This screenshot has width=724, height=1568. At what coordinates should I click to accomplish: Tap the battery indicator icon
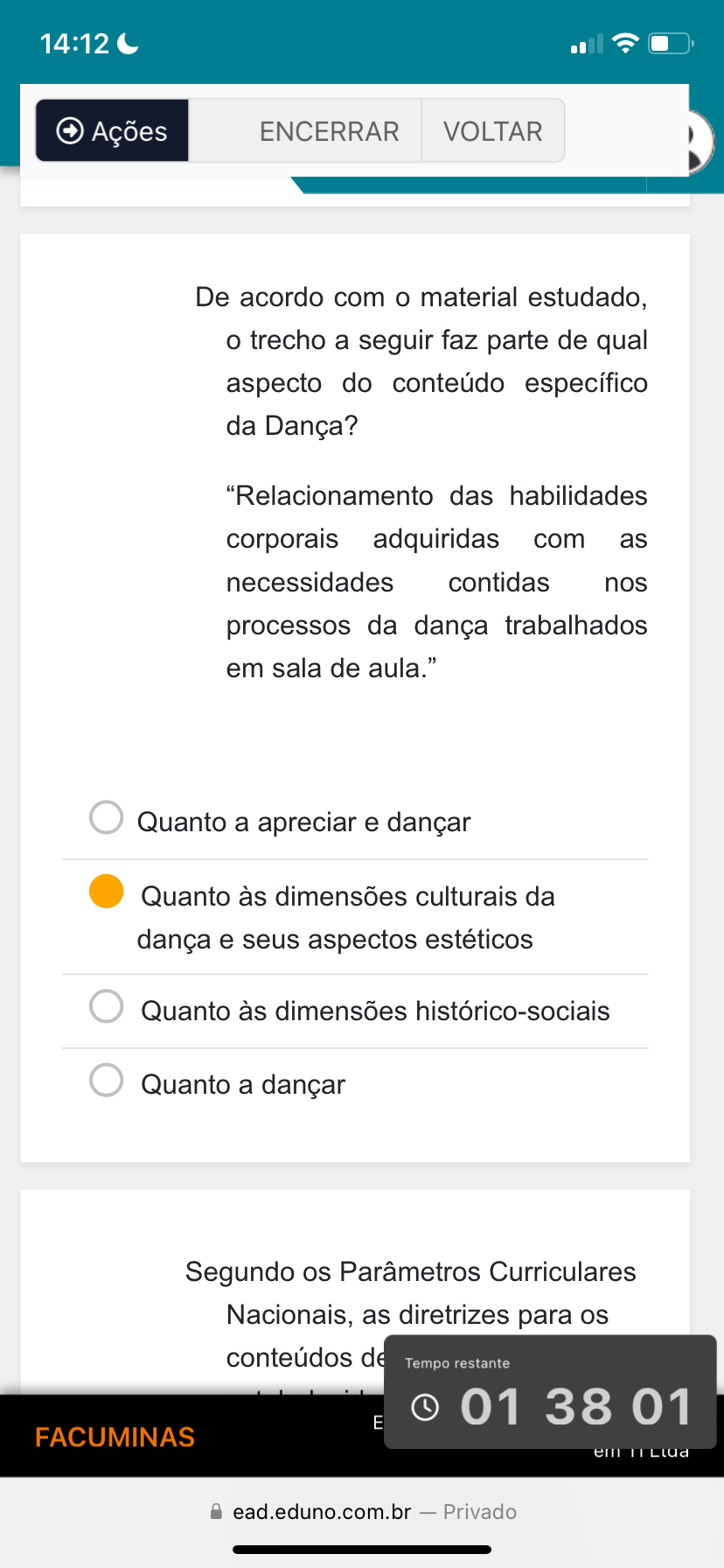click(670, 43)
